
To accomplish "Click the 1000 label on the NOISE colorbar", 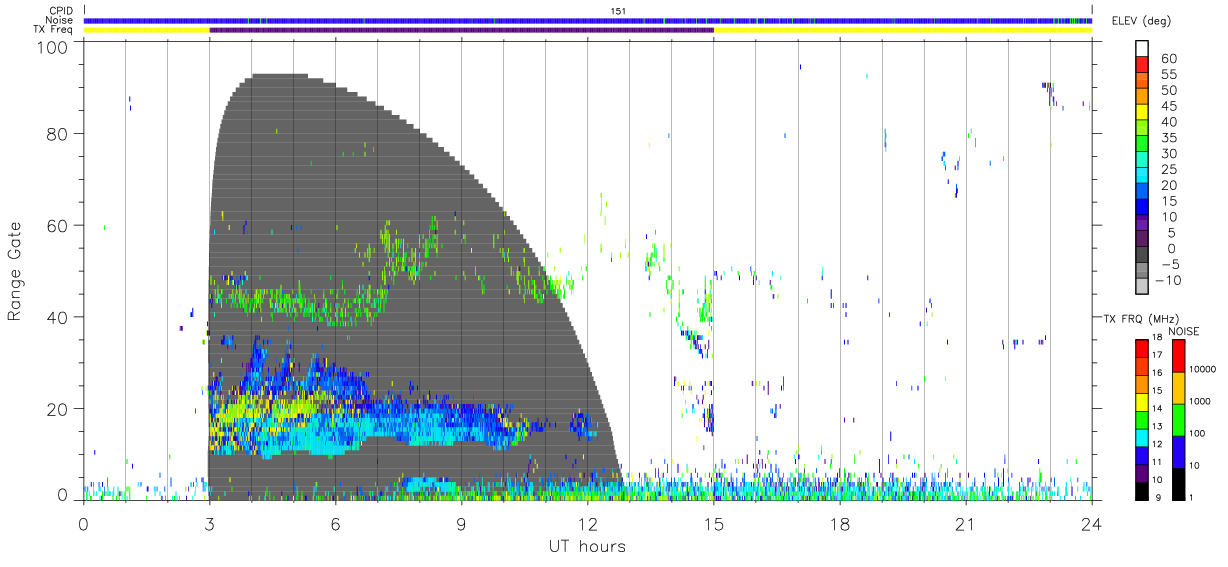I will coord(1199,401).
